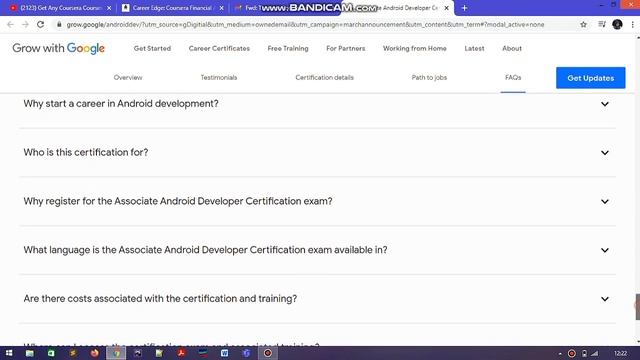This screenshot has height=360, width=640.
Task: Click question text "Are there costs associated with the certification and training?"
Action: click(160, 298)
